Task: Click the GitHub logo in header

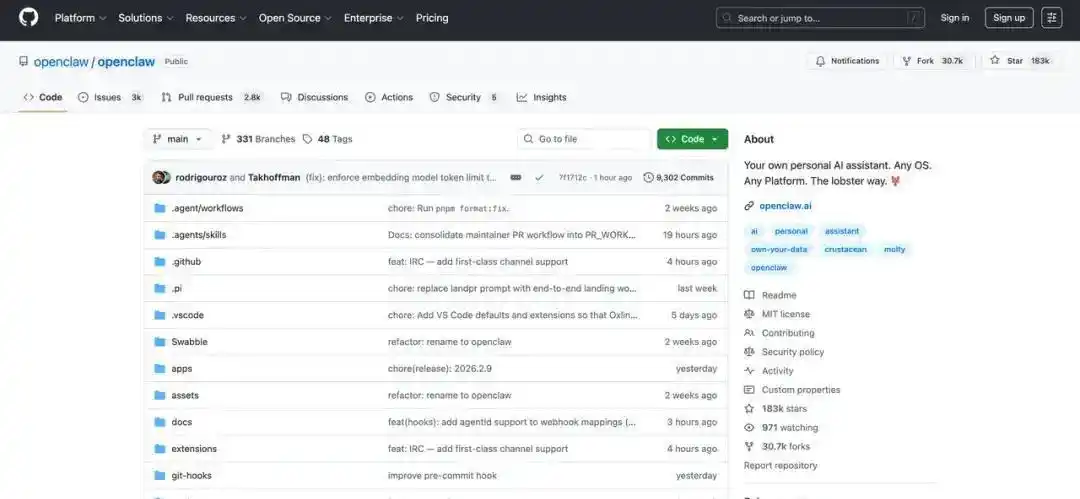Action: click(28, 18)
